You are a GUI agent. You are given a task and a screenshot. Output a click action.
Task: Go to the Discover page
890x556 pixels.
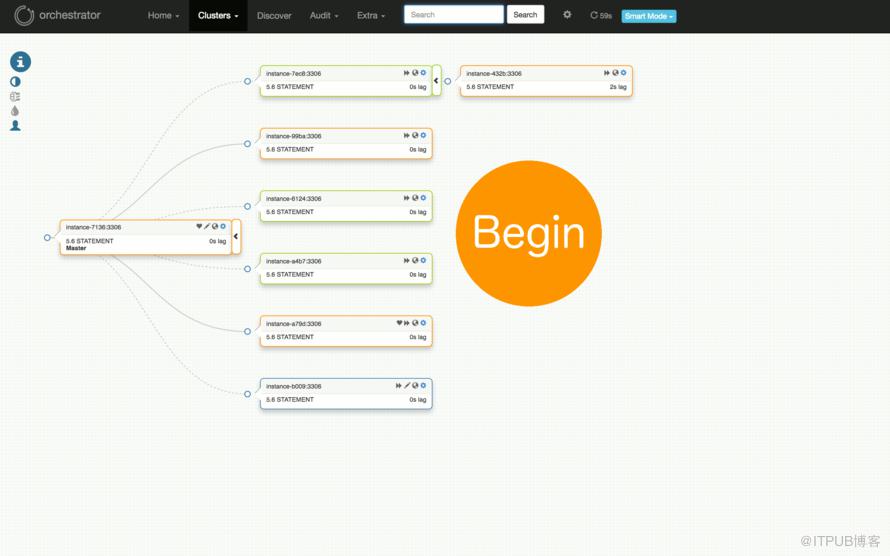coord(274,15)
